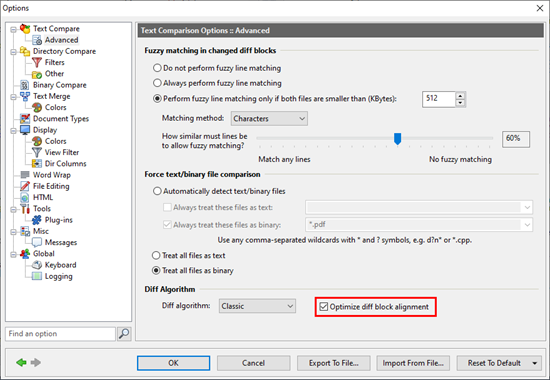Select the HTML options tree entry
Viewport: 550px width, 380px height.
[43, 197]
